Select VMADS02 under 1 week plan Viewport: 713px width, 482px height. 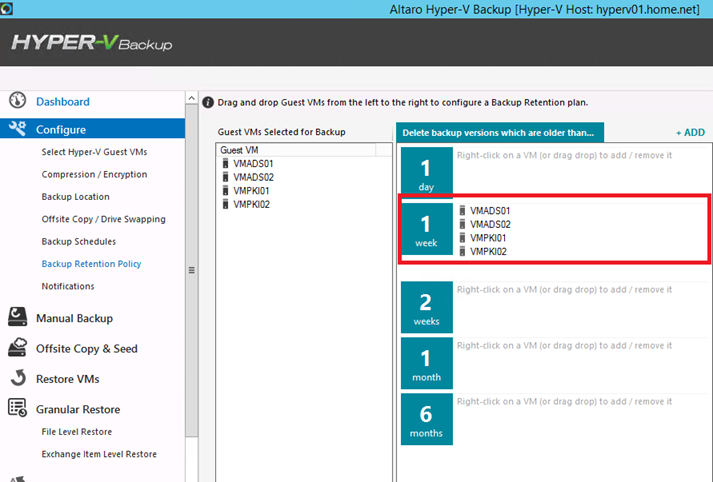click(490, 224)
